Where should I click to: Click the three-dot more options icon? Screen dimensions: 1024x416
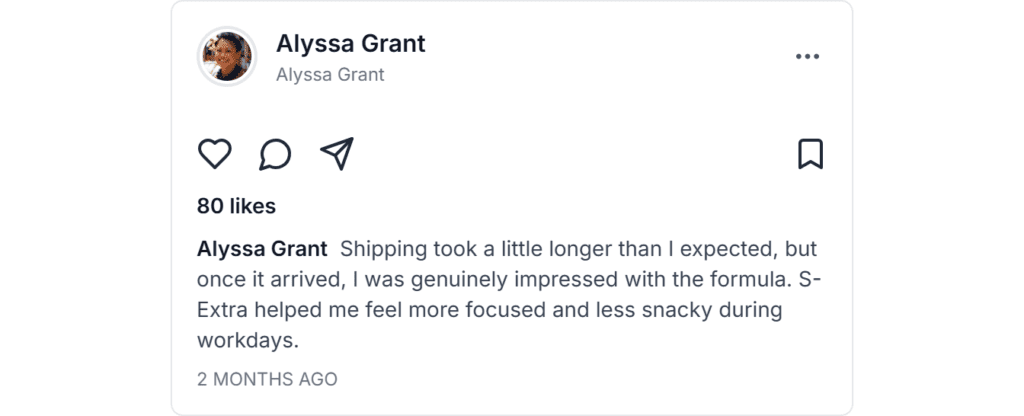point(807,57)
